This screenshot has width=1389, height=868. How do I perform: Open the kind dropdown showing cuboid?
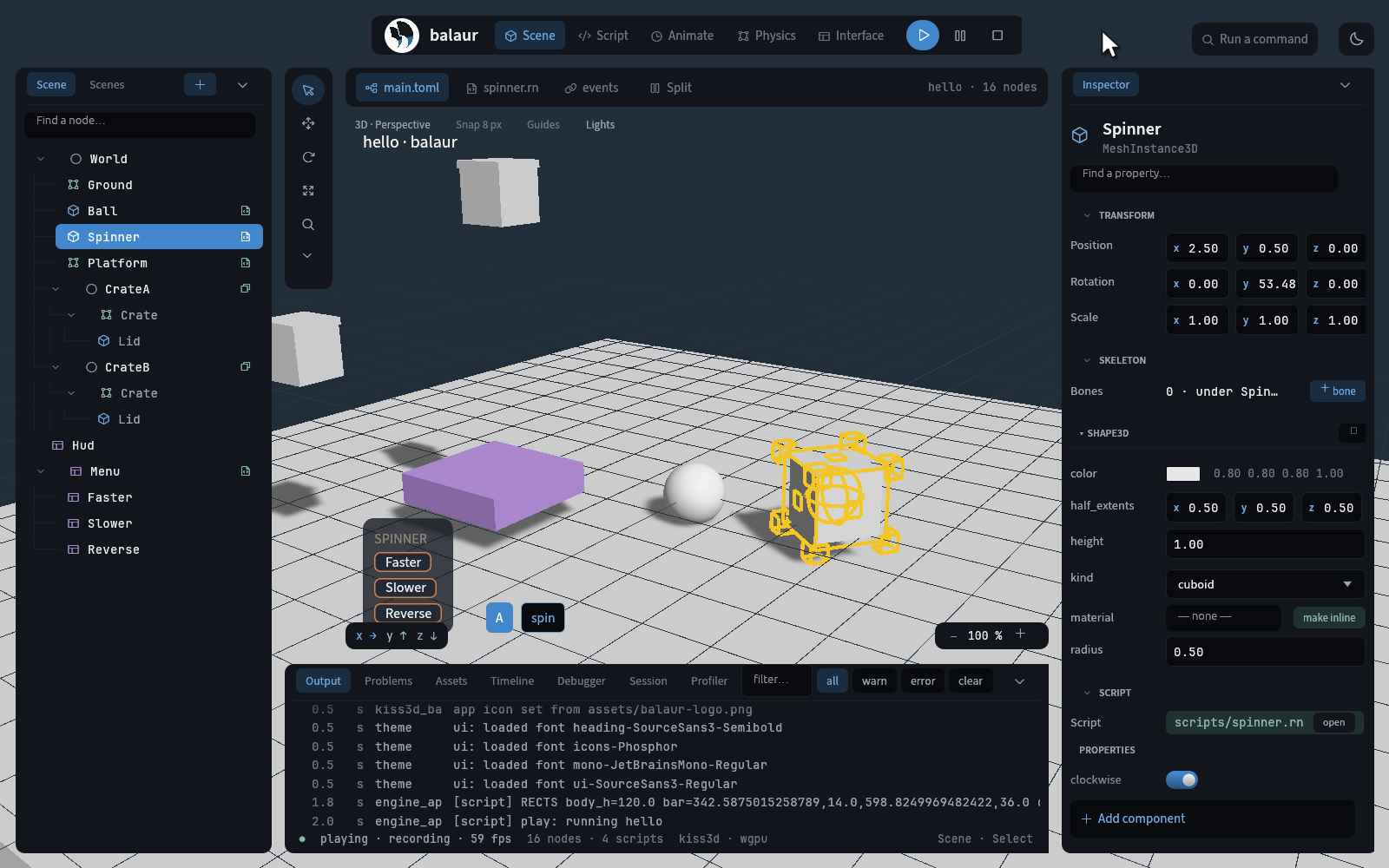[x=1265, y=584]
